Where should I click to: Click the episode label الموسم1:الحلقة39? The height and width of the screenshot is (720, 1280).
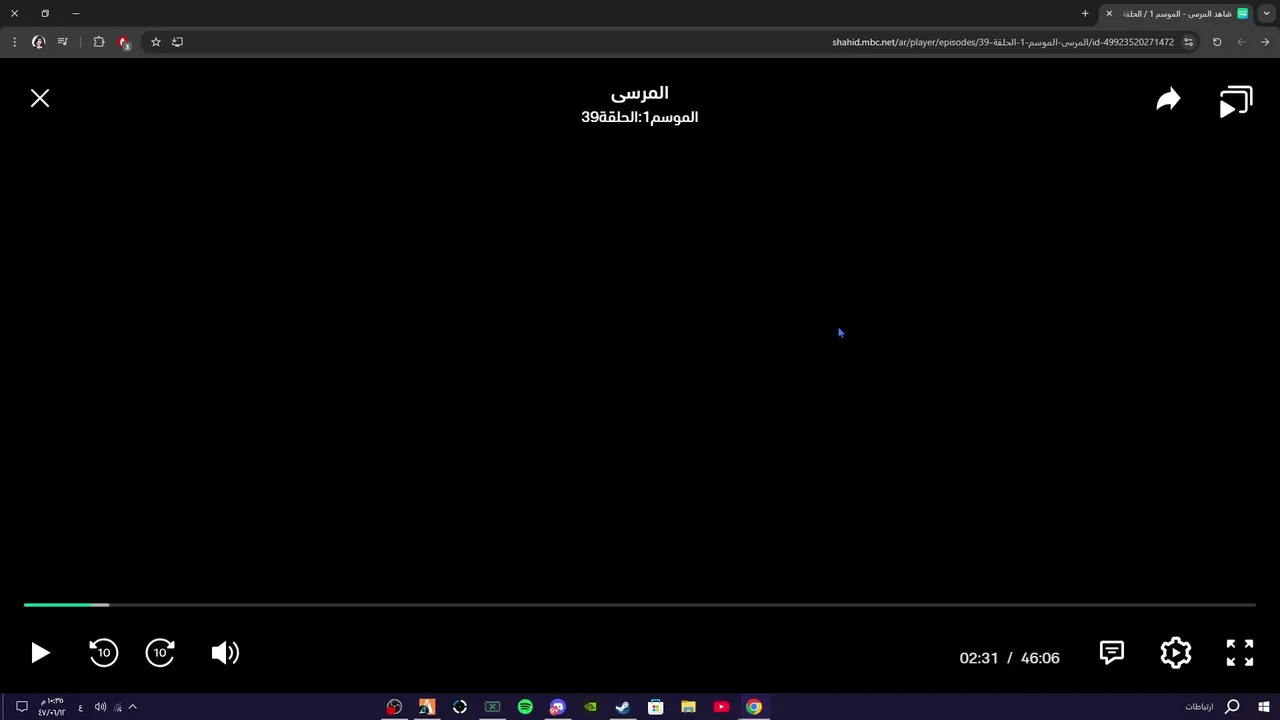tap(640, 117)
